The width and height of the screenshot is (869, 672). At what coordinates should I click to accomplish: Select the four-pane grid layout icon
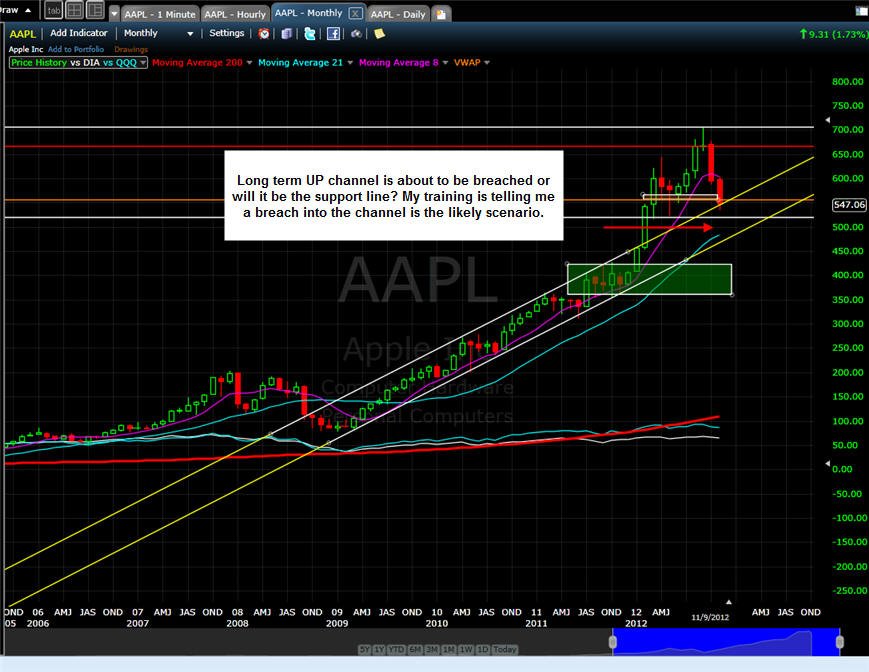(75, 11)
